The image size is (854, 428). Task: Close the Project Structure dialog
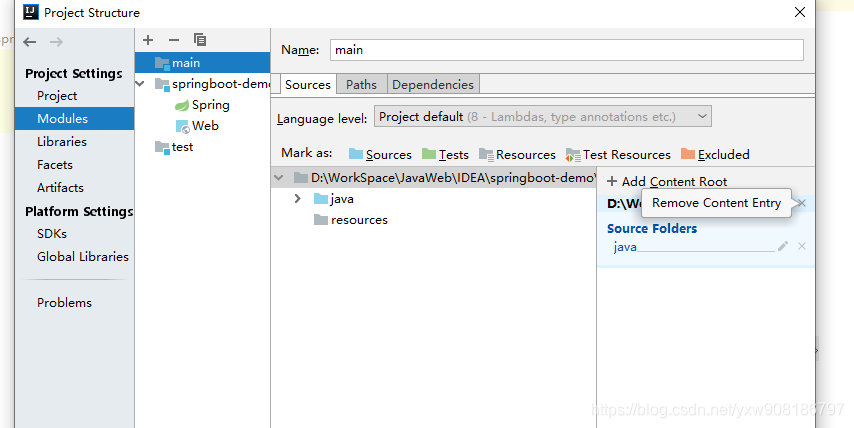coord(800,12)
